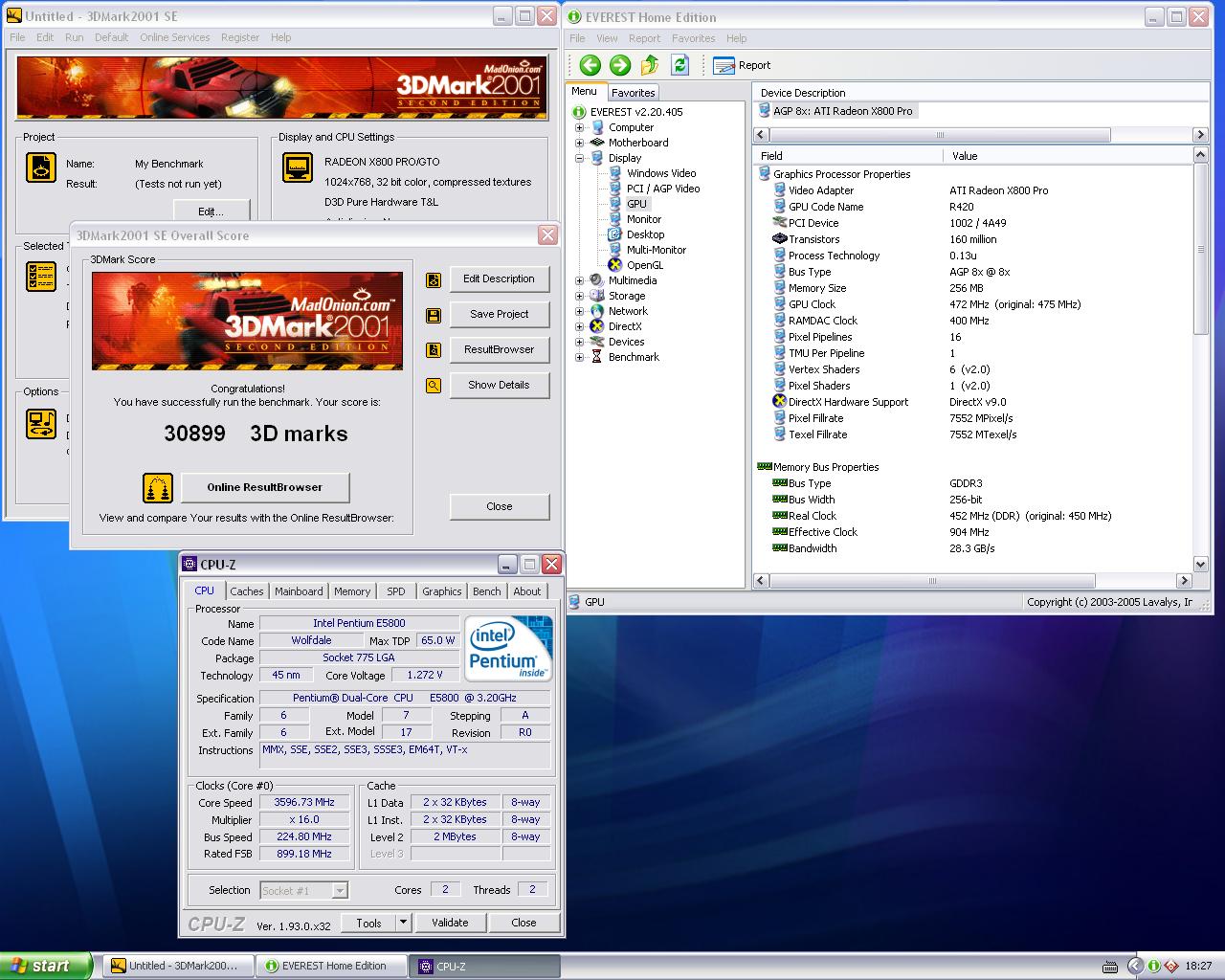This screenshot has width=1225, height=980.
Task: Expand the Storage tree node
Action: tap(579, 296)
